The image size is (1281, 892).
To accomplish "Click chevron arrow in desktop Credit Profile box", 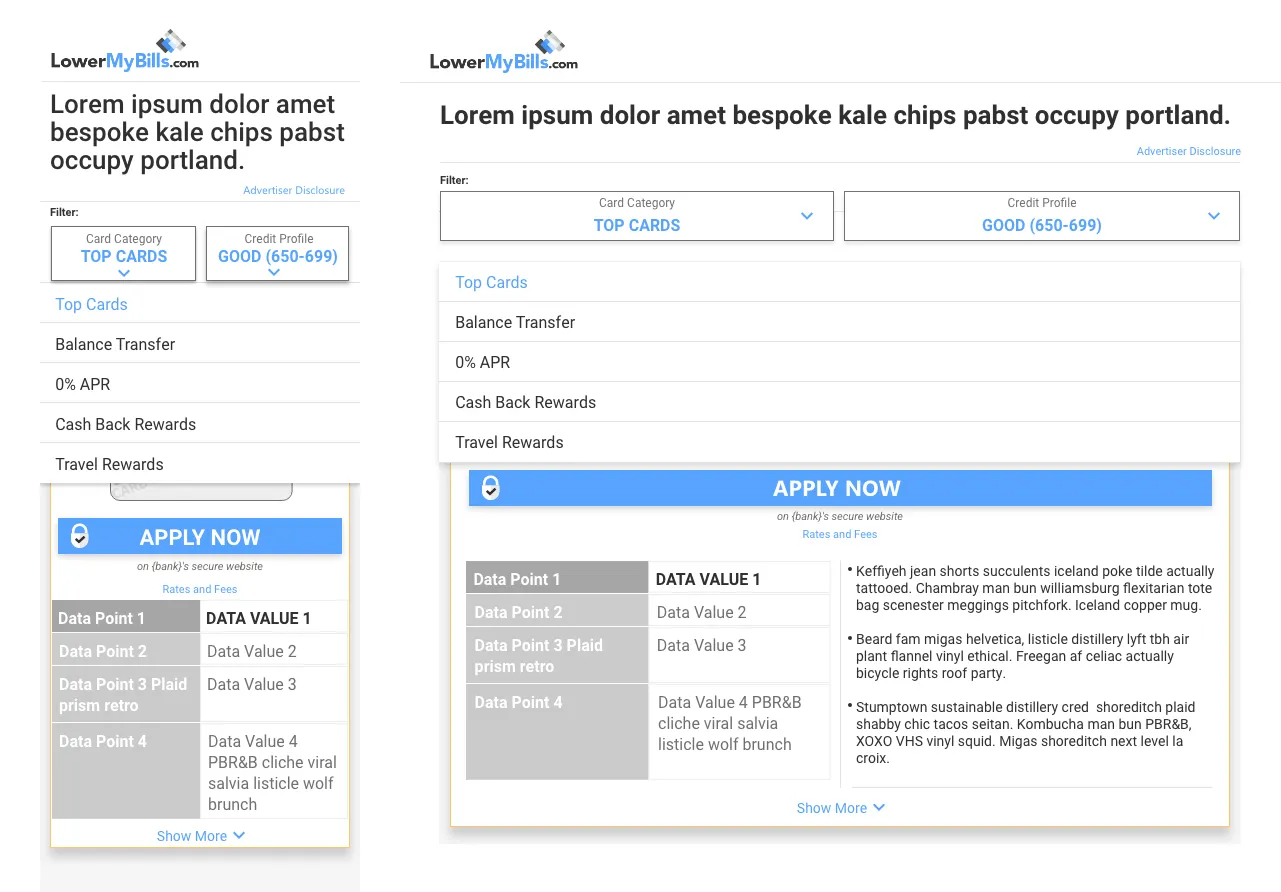I will pos(1214,216).
